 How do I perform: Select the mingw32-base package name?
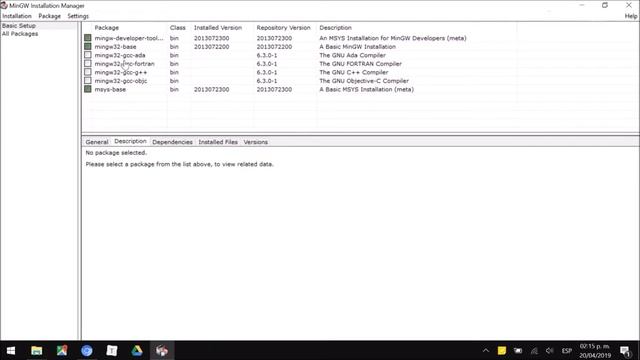[x=115, y=47]
